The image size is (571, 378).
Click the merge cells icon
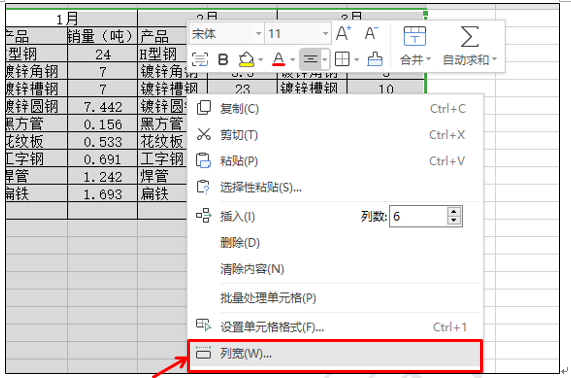[415, 36]
